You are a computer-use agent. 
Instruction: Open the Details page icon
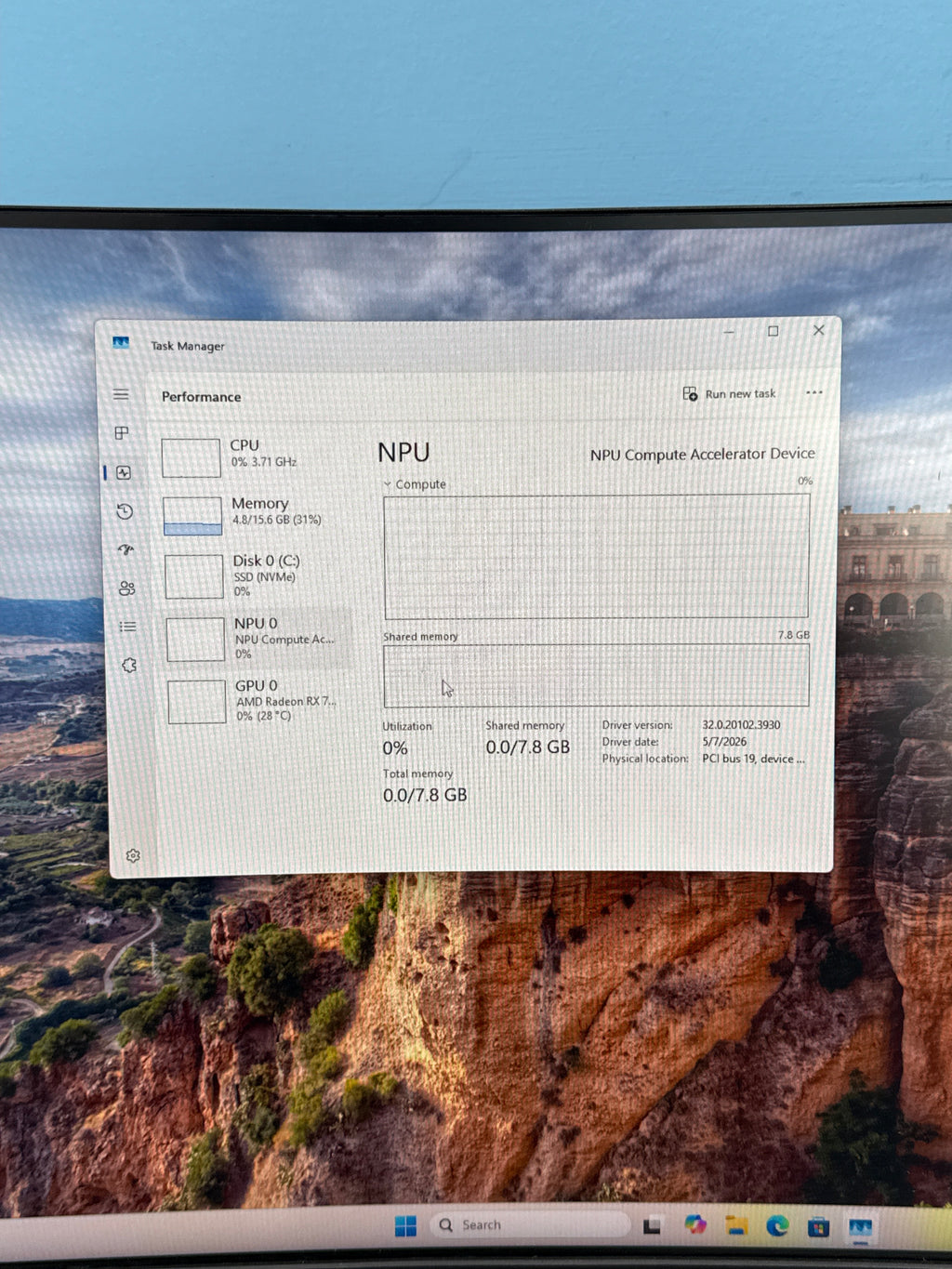[x=127, y=627]
